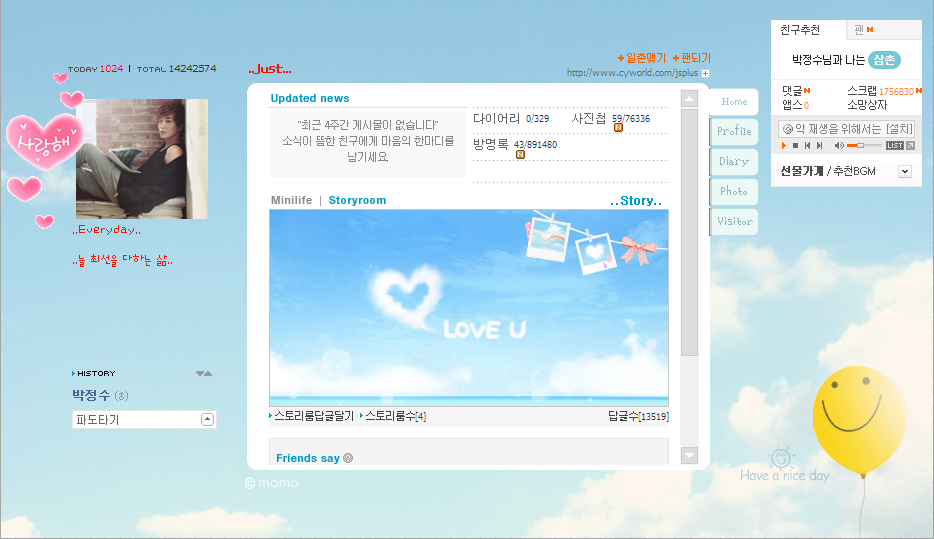Open the Profile menu tab
This screenshot has height=539, width=934.
(x=734, y=131)
